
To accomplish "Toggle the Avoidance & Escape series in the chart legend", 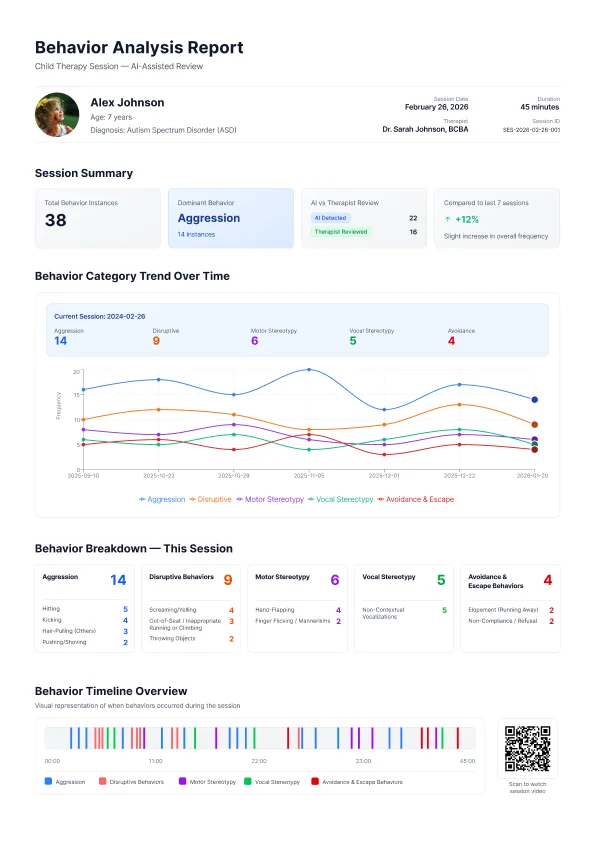I will (x=416, y=499).
